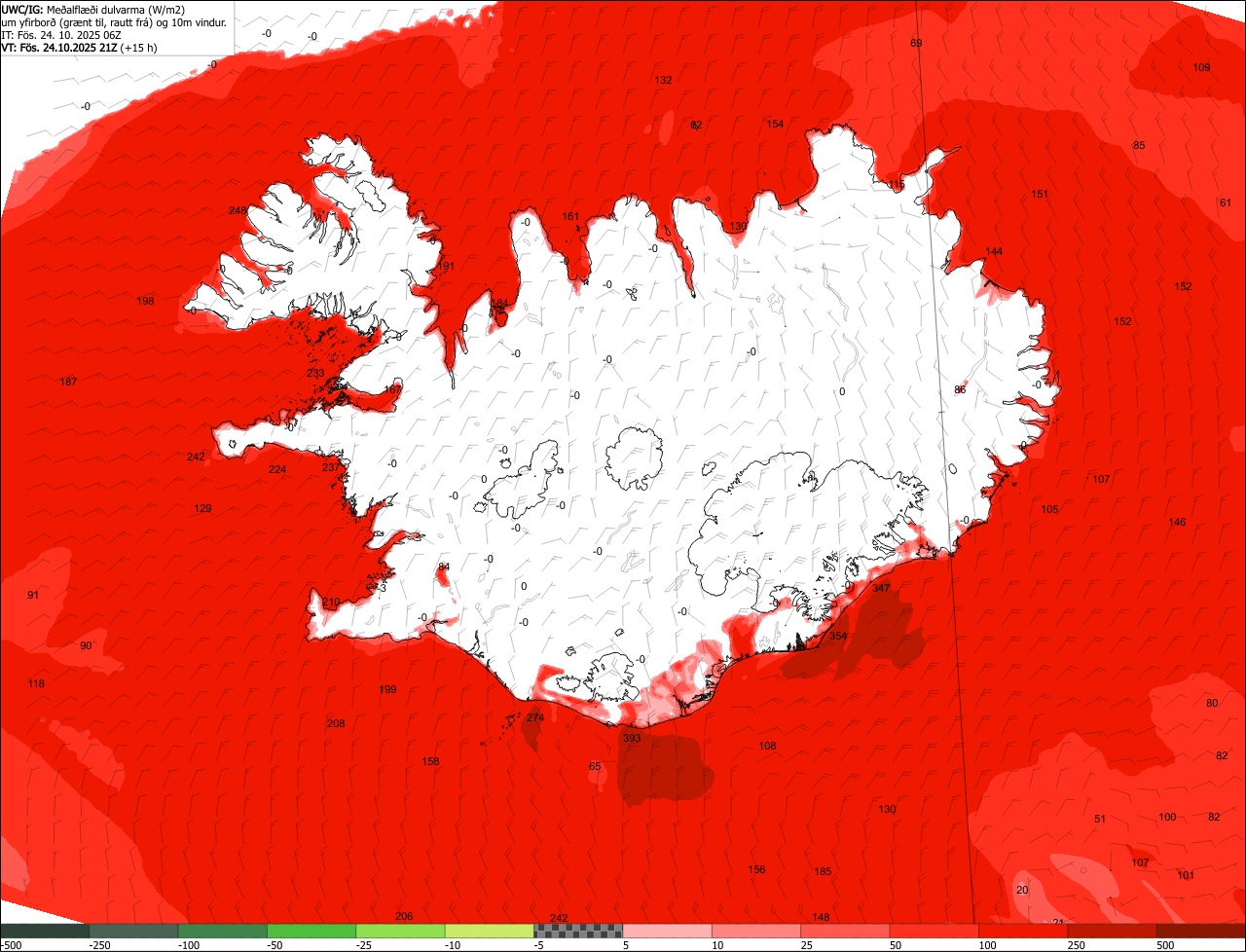Viewport: 1246px width, 952px height.
Task: Click the value 109 in the top-right corner
Action: pos(1201,67)
